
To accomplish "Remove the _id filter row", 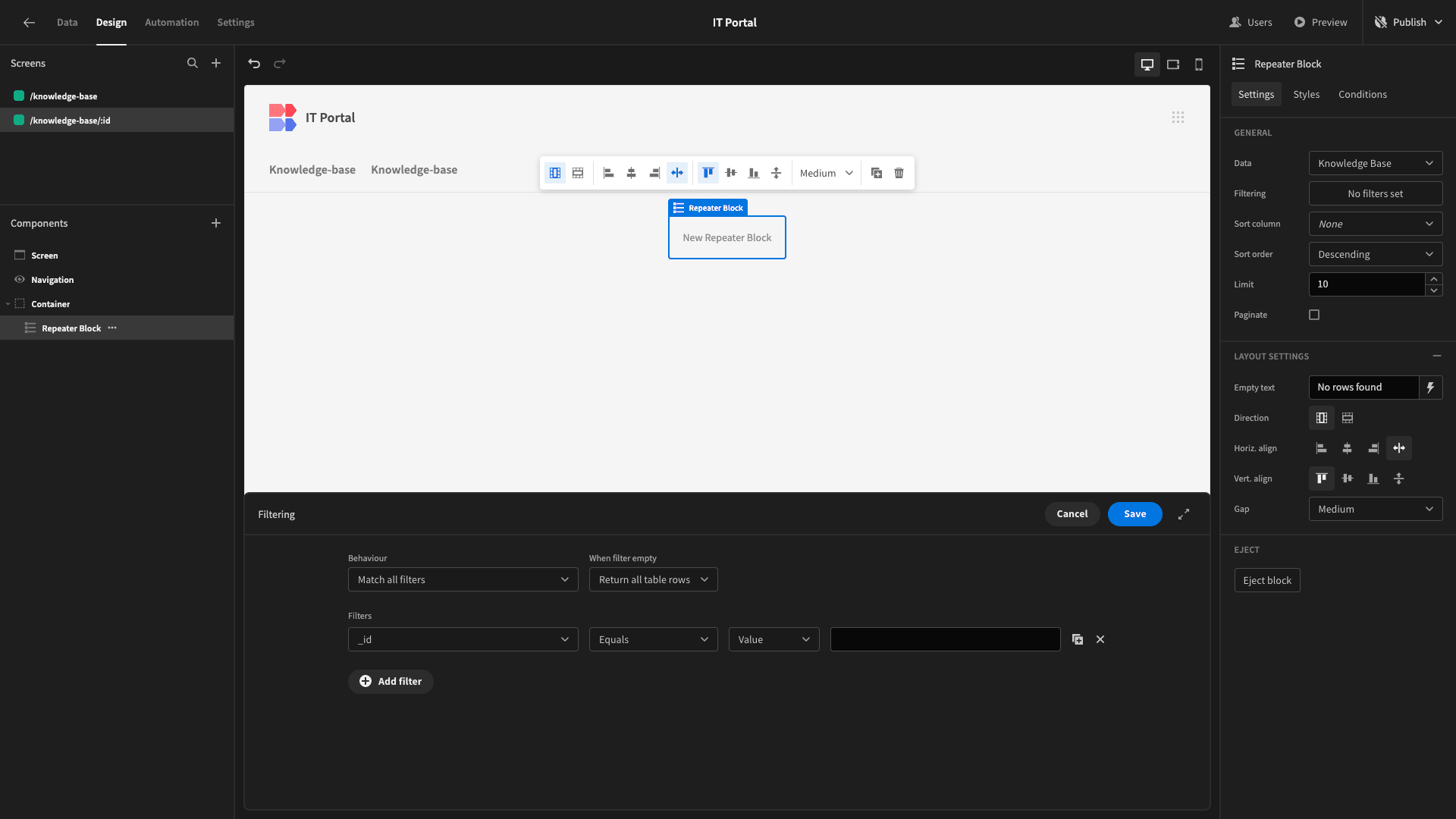I will [x=1100, y=639].
